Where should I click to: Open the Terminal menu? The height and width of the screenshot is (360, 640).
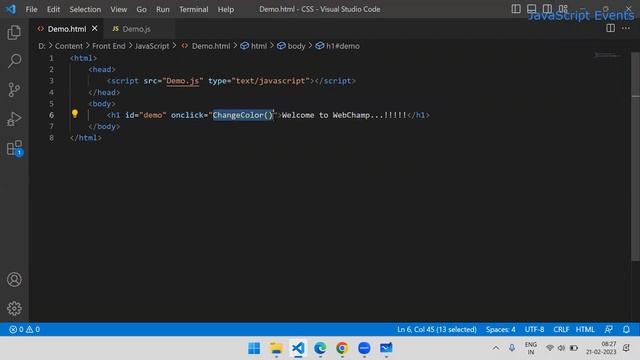tap(193, 9)
